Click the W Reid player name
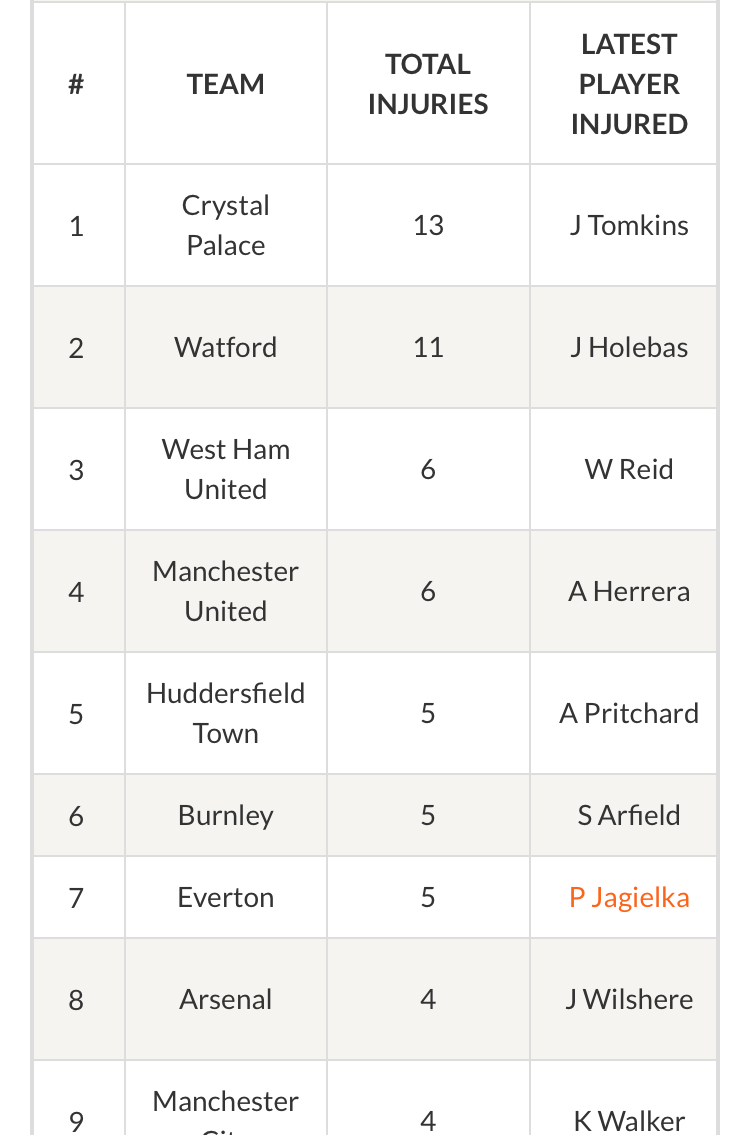Image resolution: width=750 pixels, height=1135 pixels. (628, 469)
